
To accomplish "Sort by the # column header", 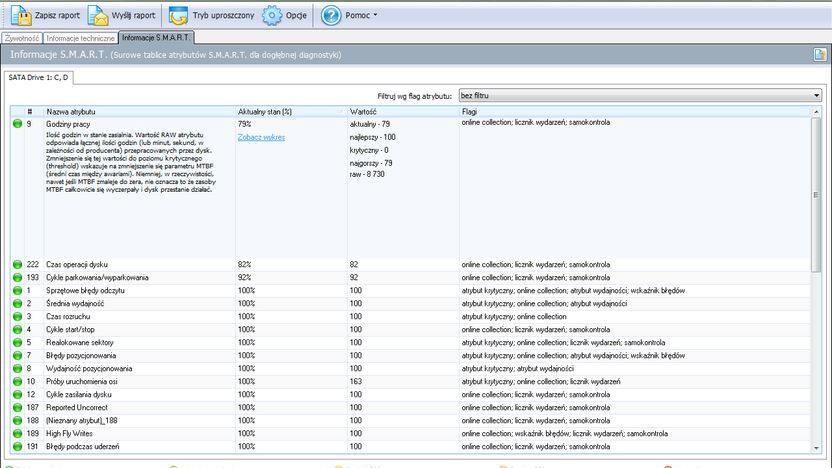I will pos(34,111).
